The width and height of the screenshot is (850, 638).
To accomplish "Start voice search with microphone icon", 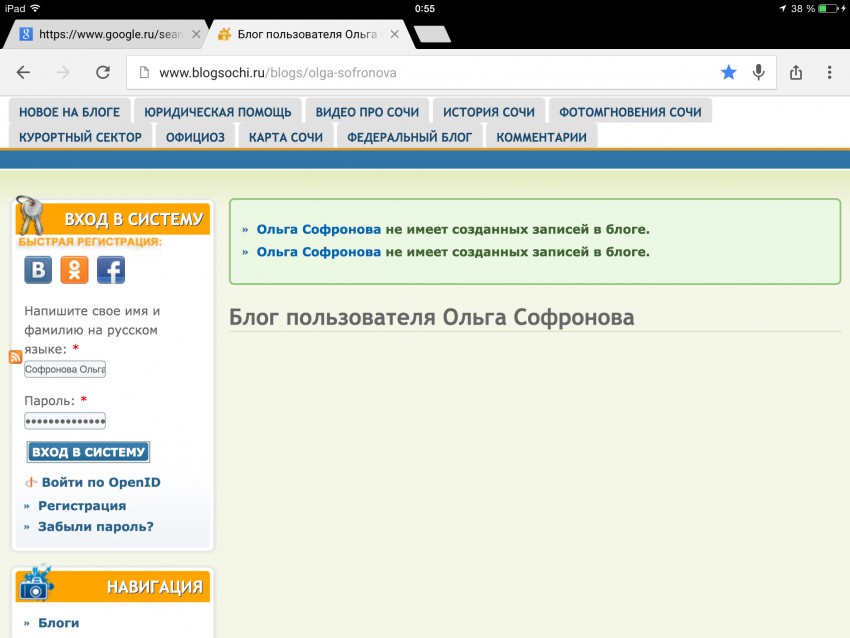I will (759, 73).
